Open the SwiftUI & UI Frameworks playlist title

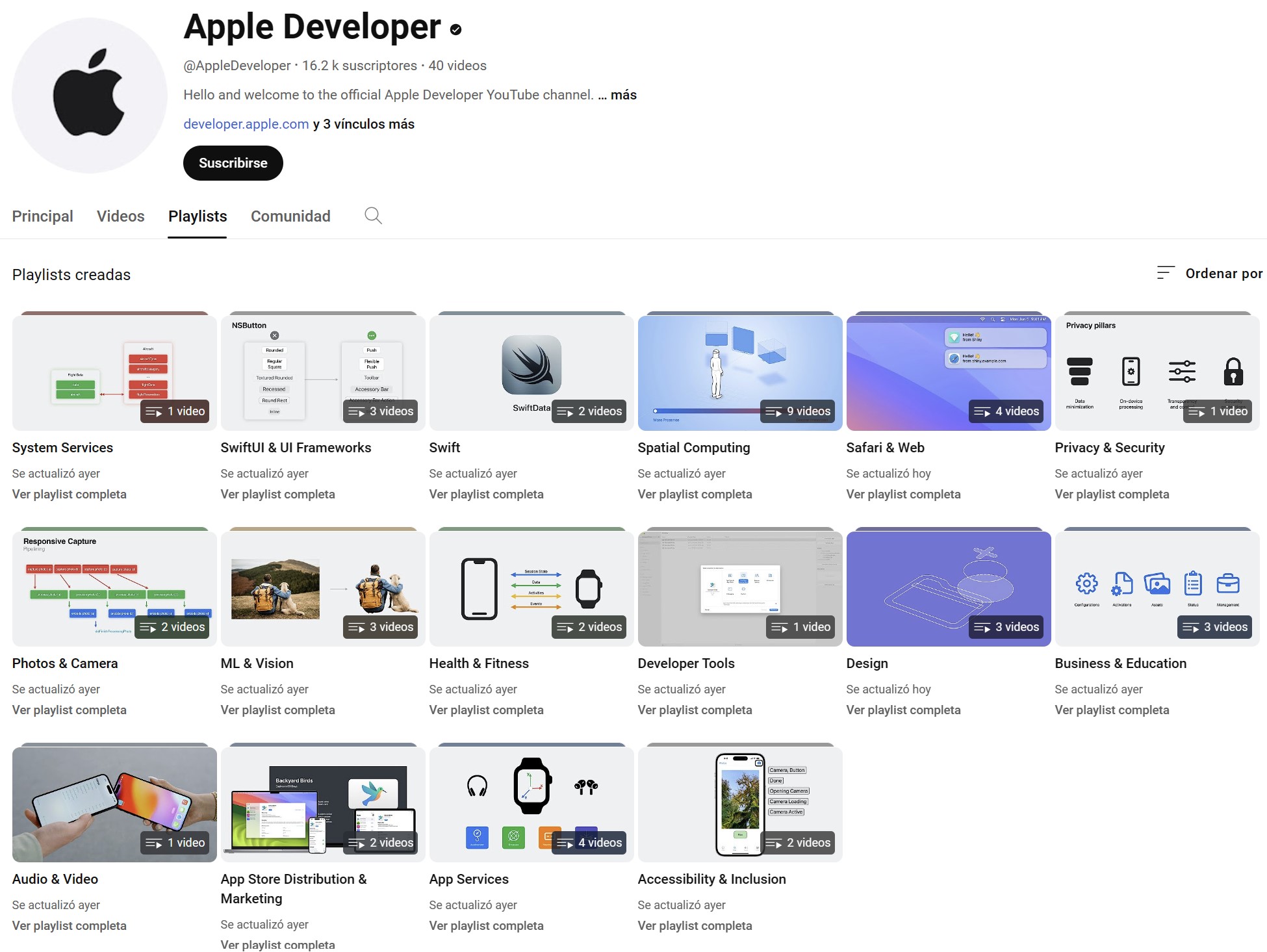296,448
